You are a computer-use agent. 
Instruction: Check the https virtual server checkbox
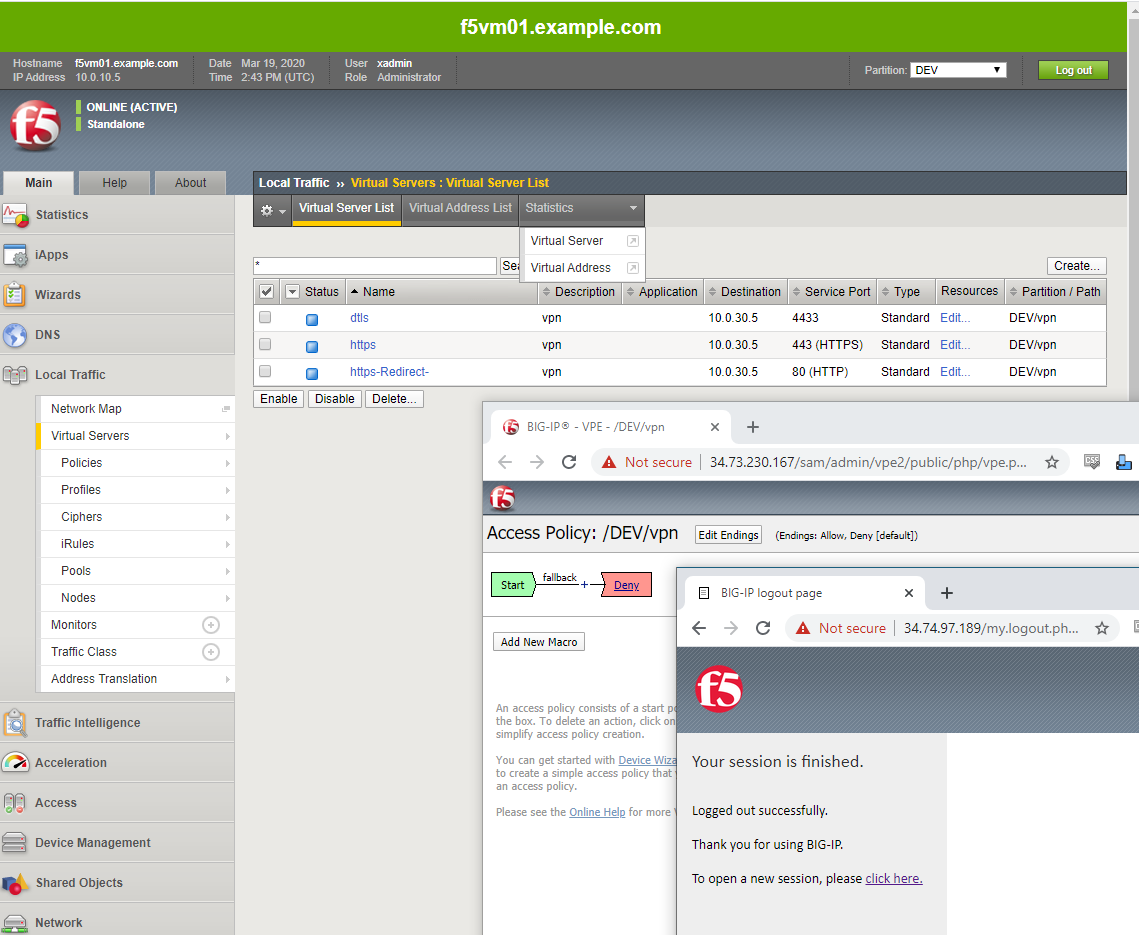265,344
